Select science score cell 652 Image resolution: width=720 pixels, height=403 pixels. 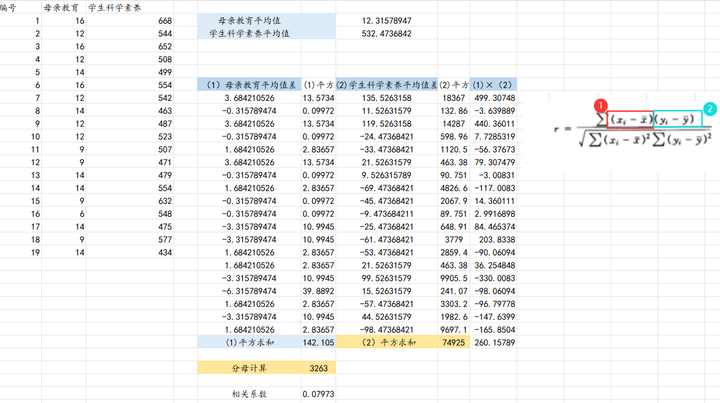[x=129, y=46]
